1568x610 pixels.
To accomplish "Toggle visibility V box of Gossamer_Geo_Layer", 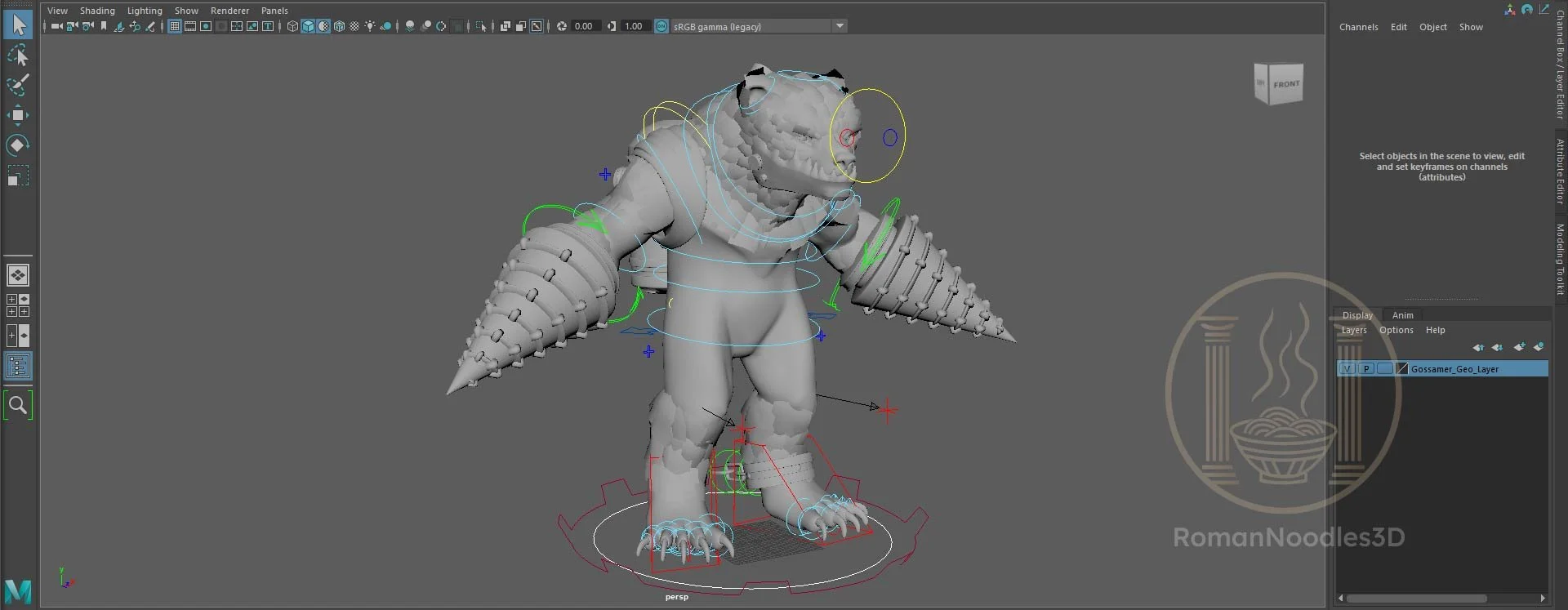I will [1347, 369].
